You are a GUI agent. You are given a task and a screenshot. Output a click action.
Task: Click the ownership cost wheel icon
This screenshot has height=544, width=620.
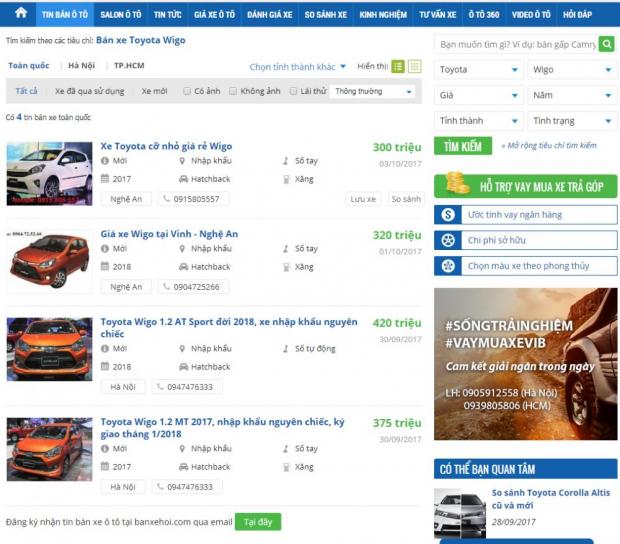(x=448, y=240)
